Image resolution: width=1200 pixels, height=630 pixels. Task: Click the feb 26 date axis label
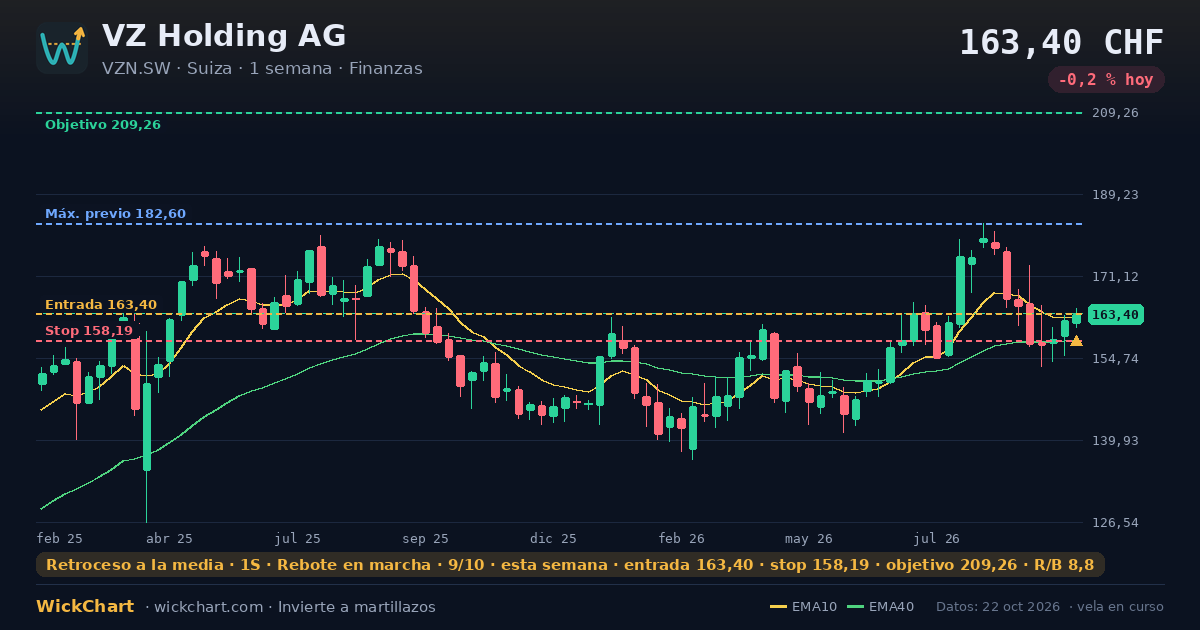[682, 538]
